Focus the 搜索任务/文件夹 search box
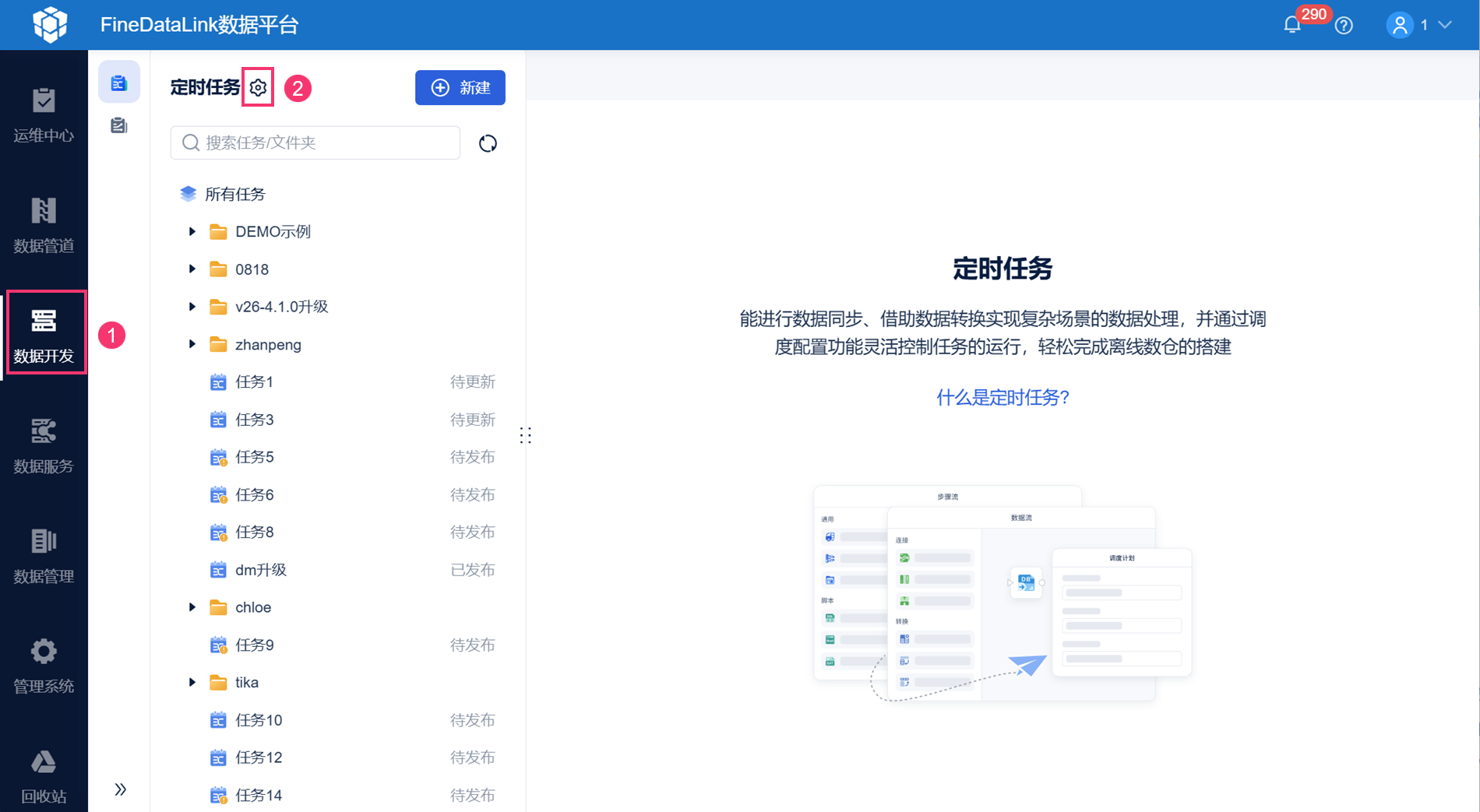 [x=315, y=142]
